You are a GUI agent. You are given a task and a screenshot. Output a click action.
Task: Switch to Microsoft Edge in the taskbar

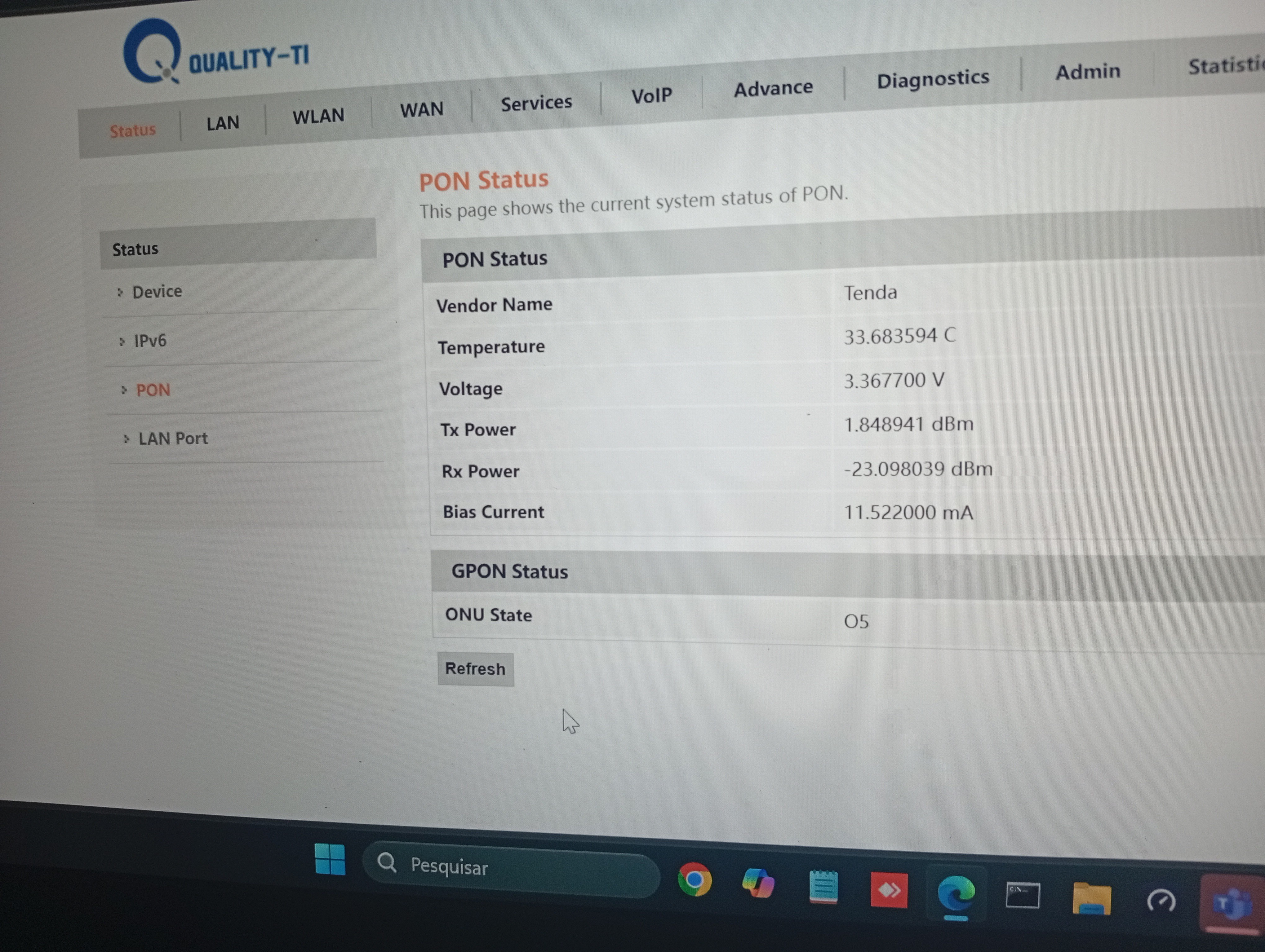[956, 894]
